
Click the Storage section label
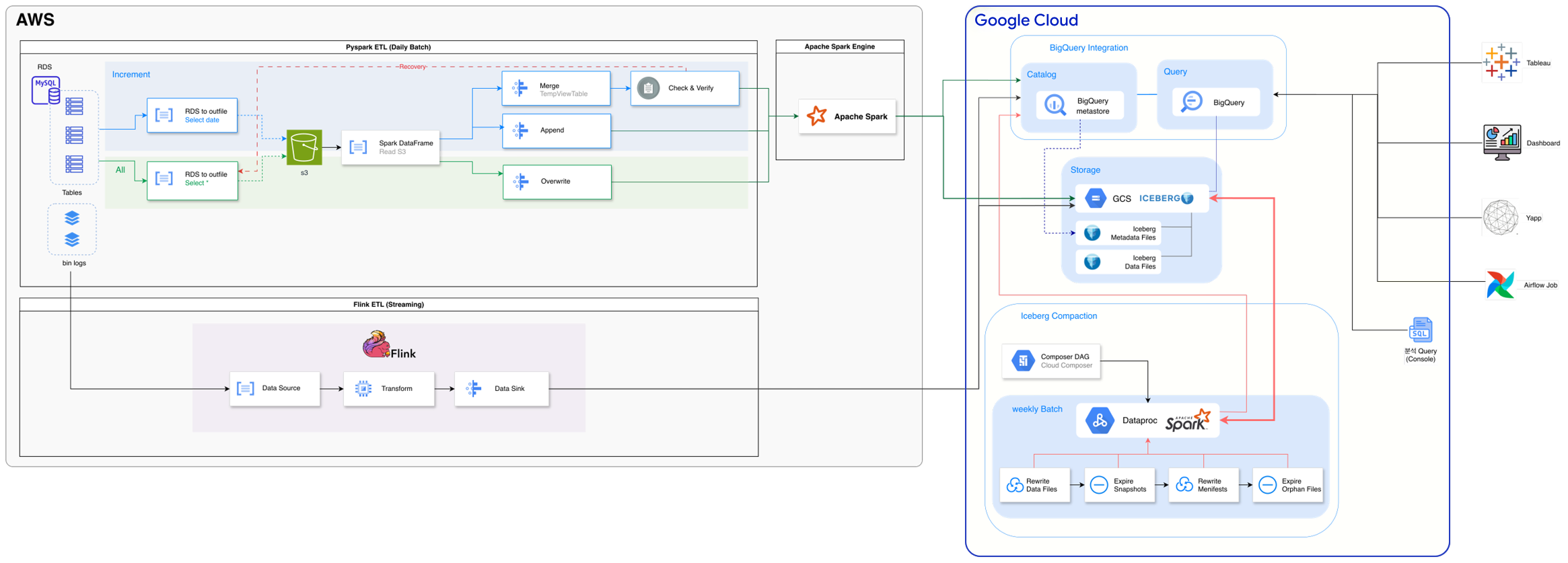coord(1085,170)
